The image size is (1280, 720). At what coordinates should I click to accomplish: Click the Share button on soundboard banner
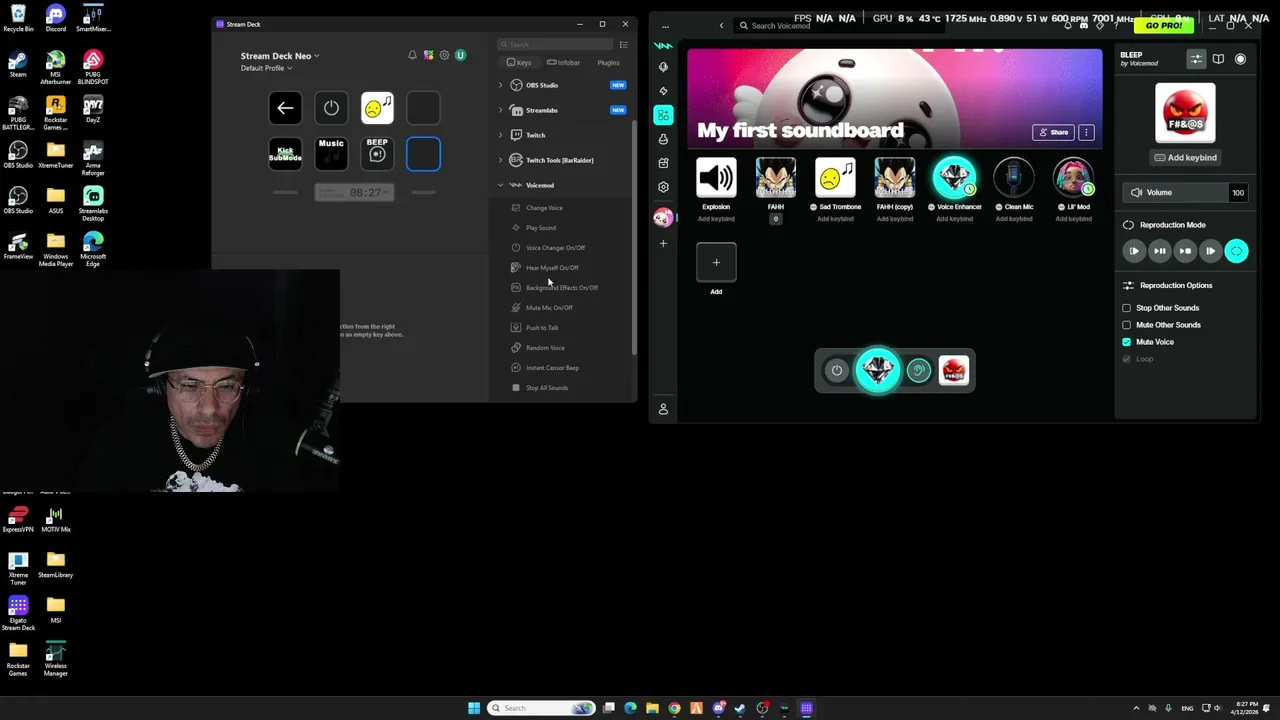(1054, 132)
